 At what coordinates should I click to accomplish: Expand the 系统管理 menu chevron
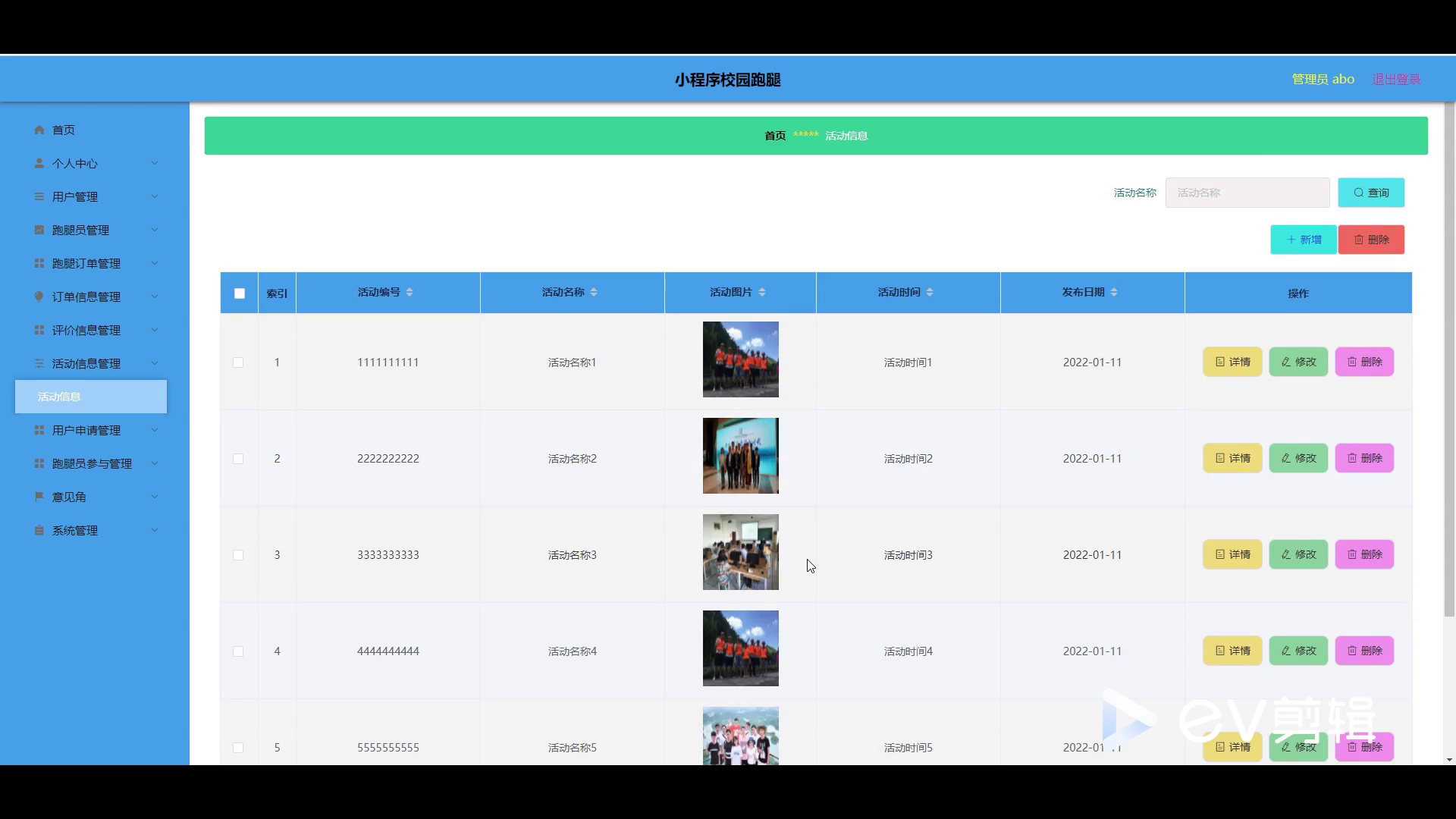tap(155, 530)
